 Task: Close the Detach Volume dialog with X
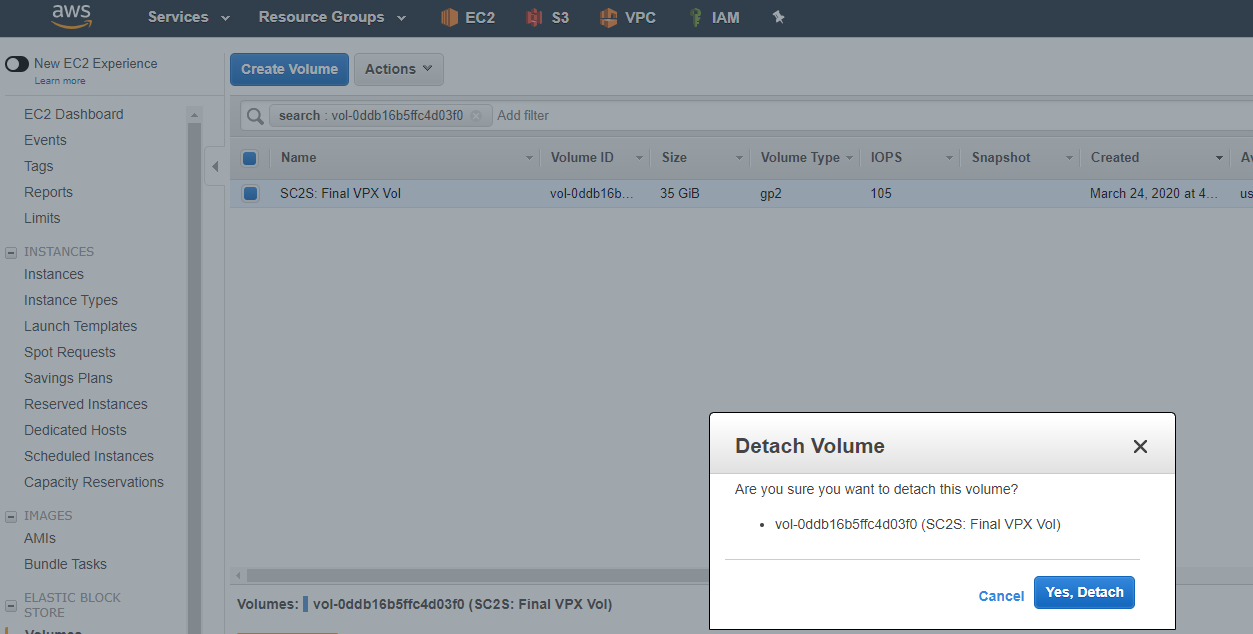point(1140,447)
